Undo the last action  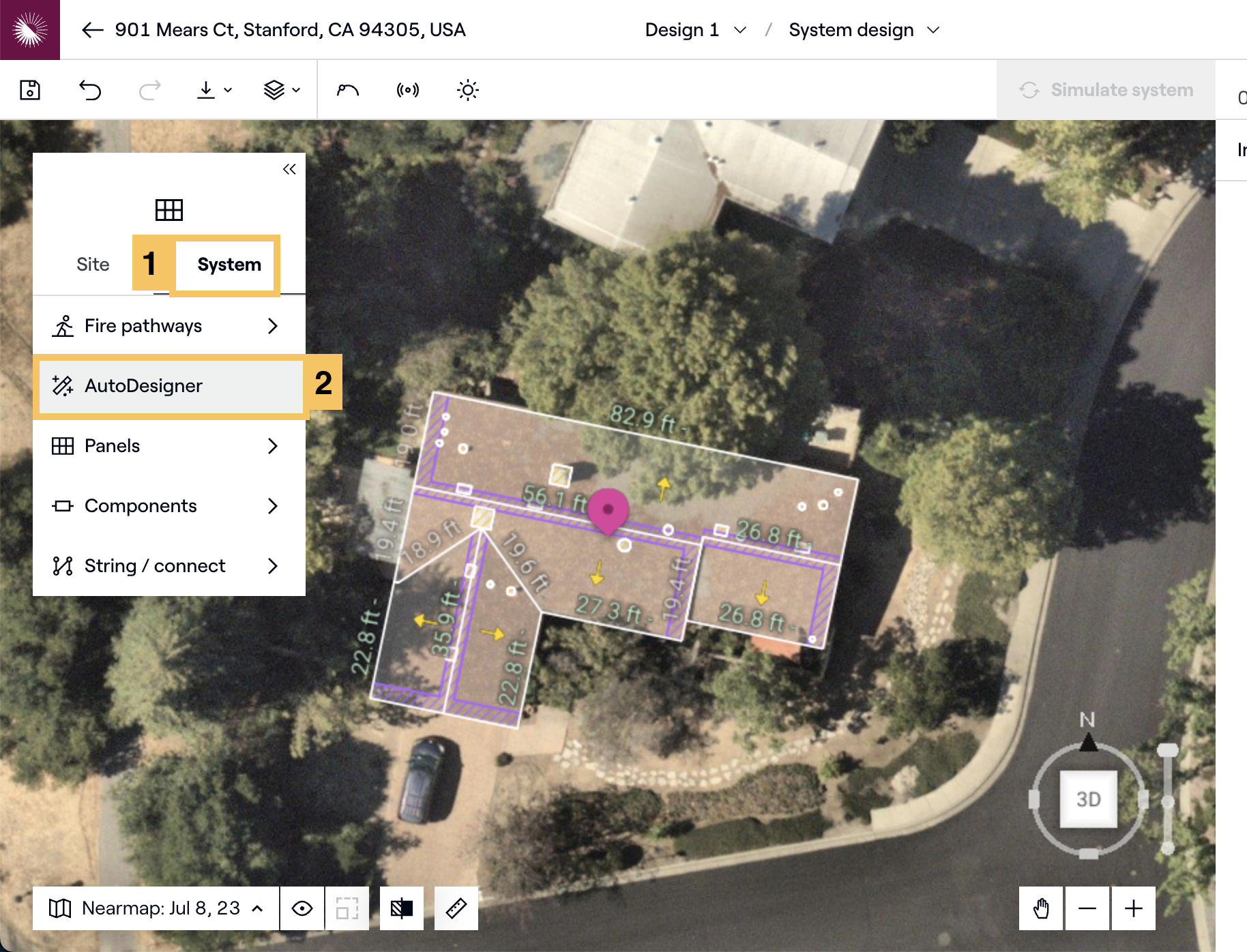[x=90, y=90]
